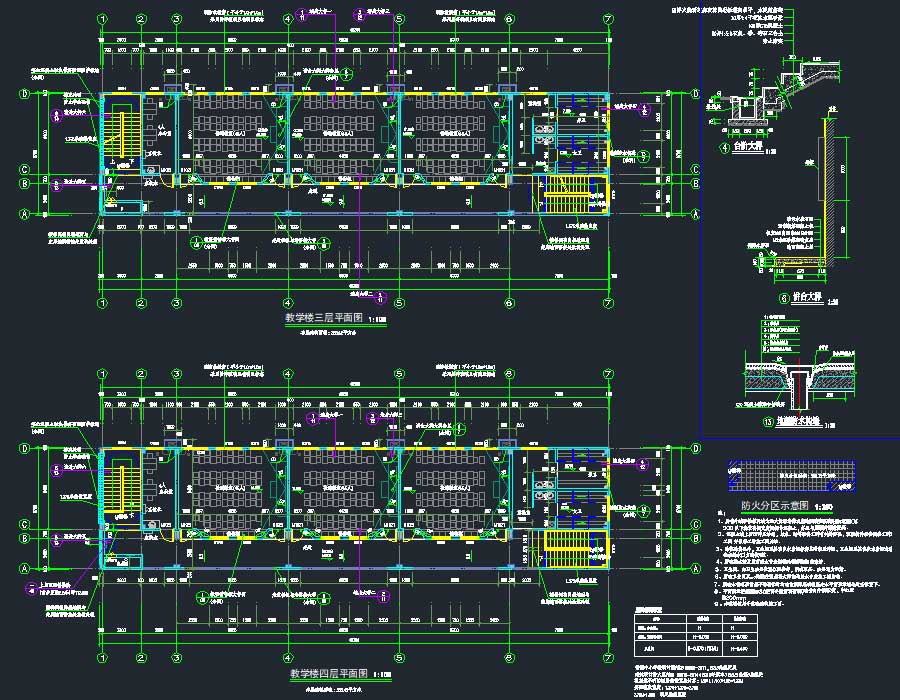Select the left yellow staircase on fourth-floor plan

[x=122, y=488]
